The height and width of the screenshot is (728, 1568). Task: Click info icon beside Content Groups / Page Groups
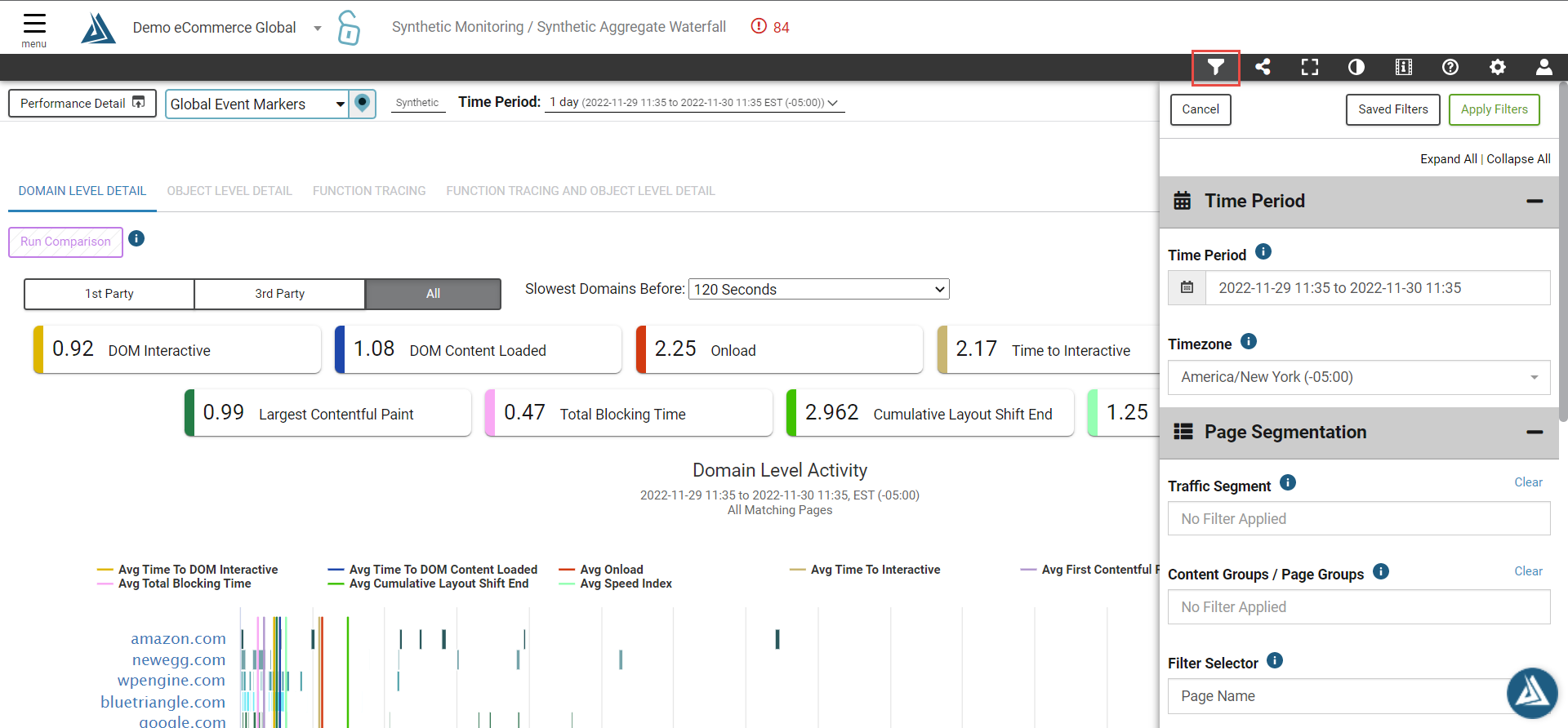click(x=1381, y=571)
